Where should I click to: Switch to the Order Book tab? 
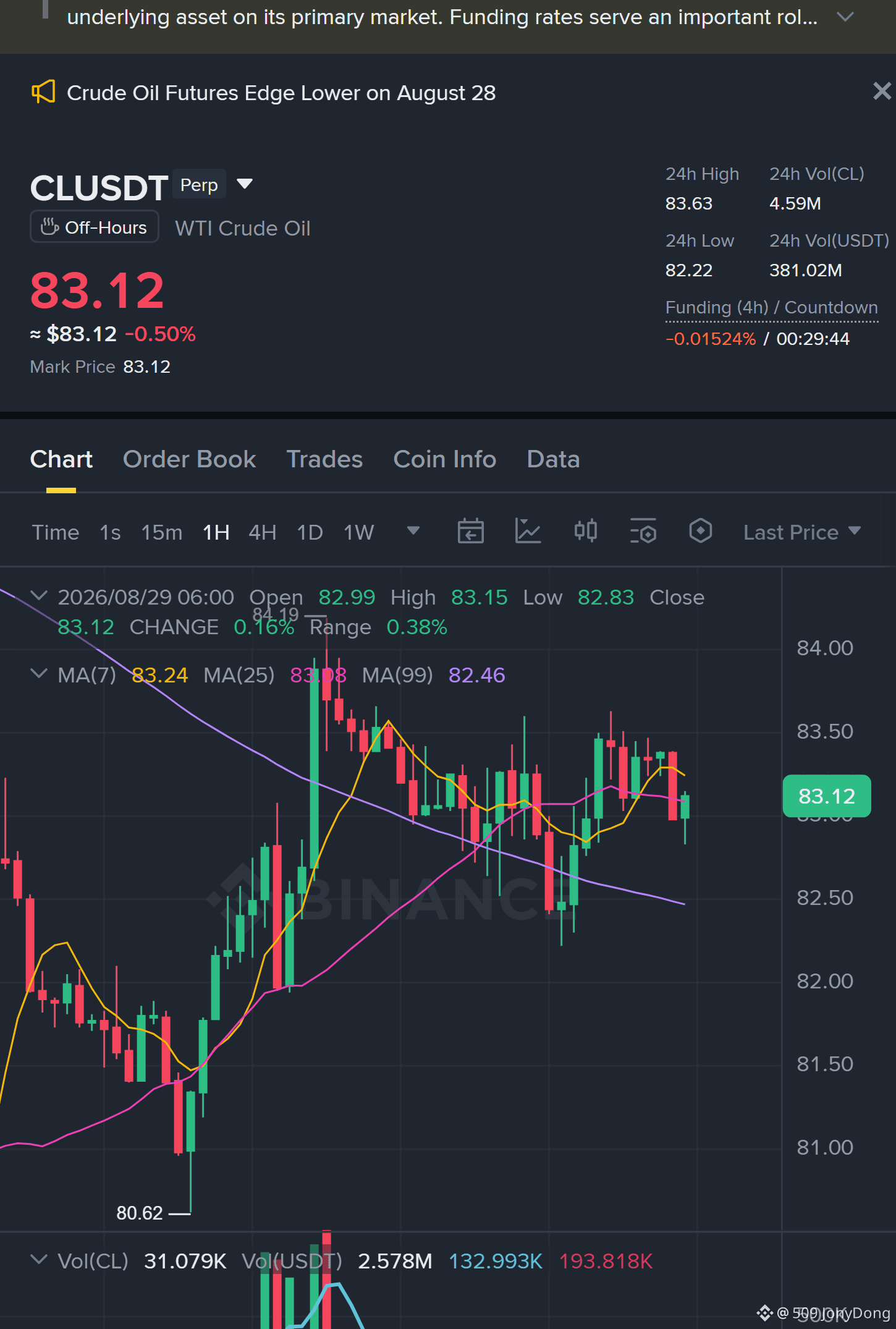[189, 459]
